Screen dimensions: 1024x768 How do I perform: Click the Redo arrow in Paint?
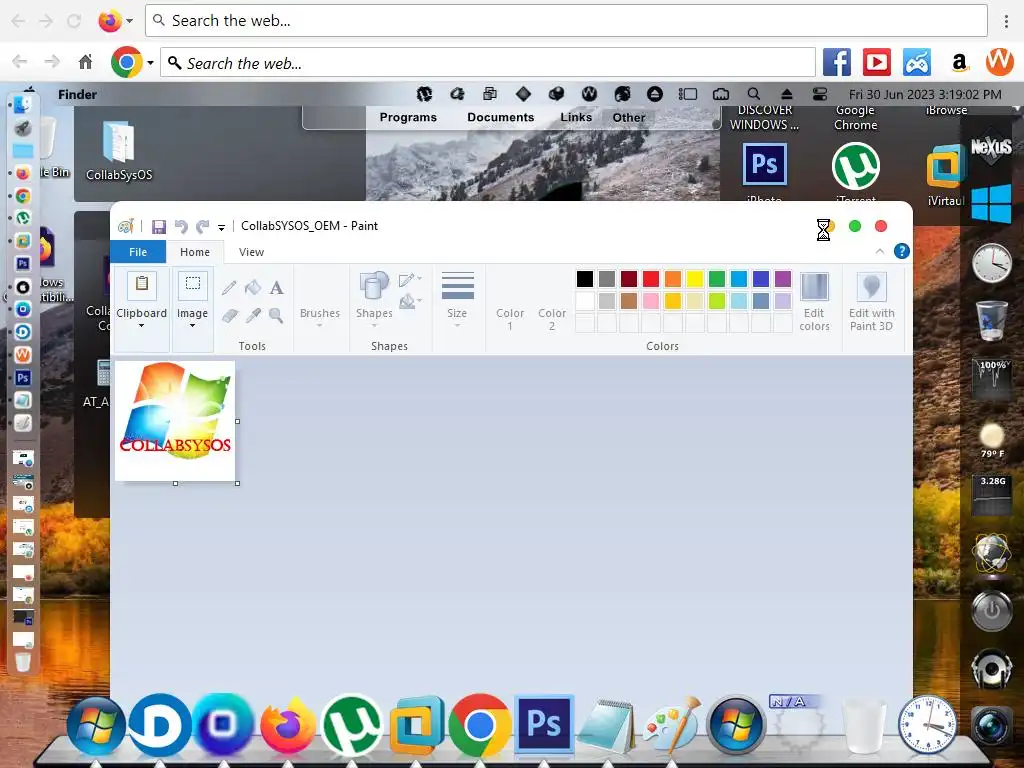coord(202,227)
